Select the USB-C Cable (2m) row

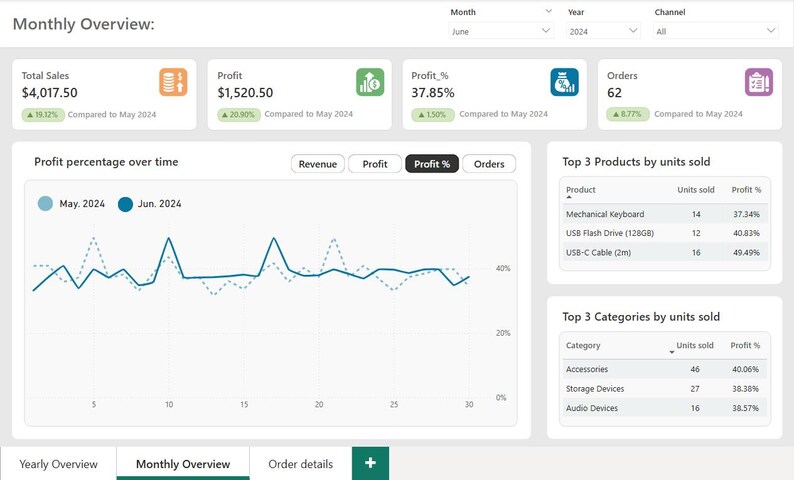pos(665,252)
